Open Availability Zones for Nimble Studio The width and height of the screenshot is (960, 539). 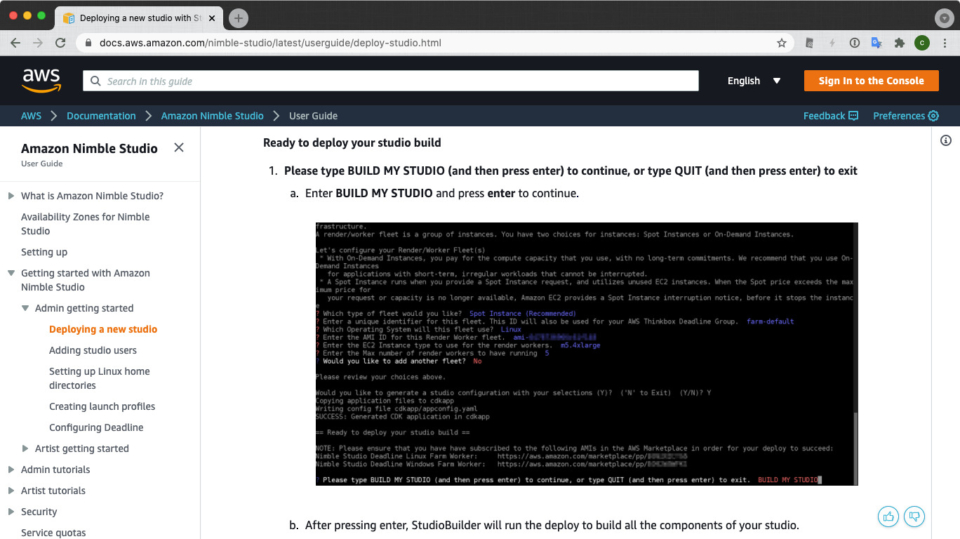point(85,224)
